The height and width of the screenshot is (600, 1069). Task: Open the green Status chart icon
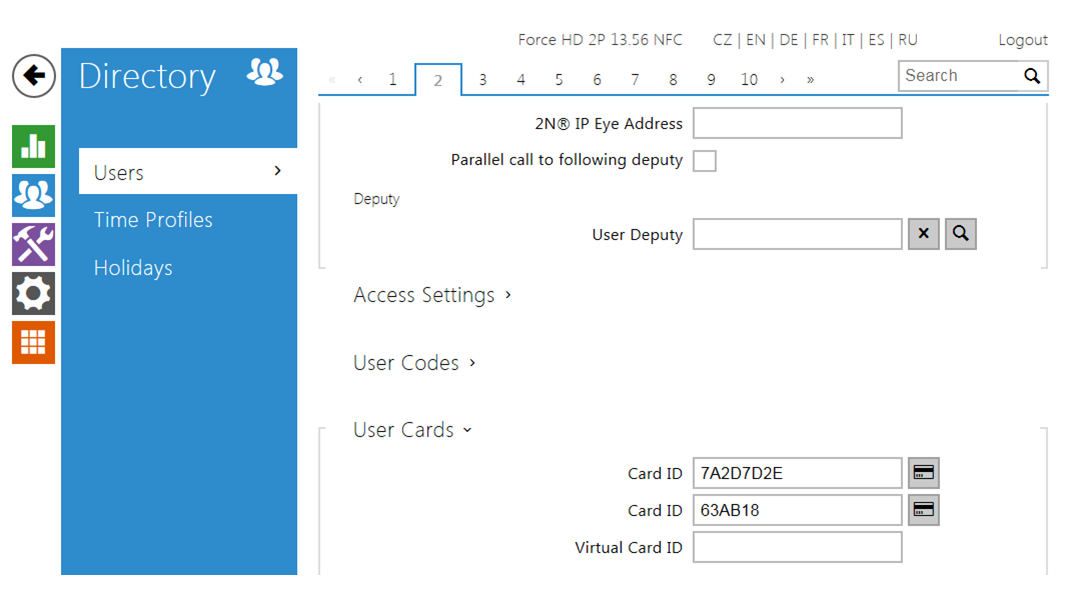tap(33, 146)
